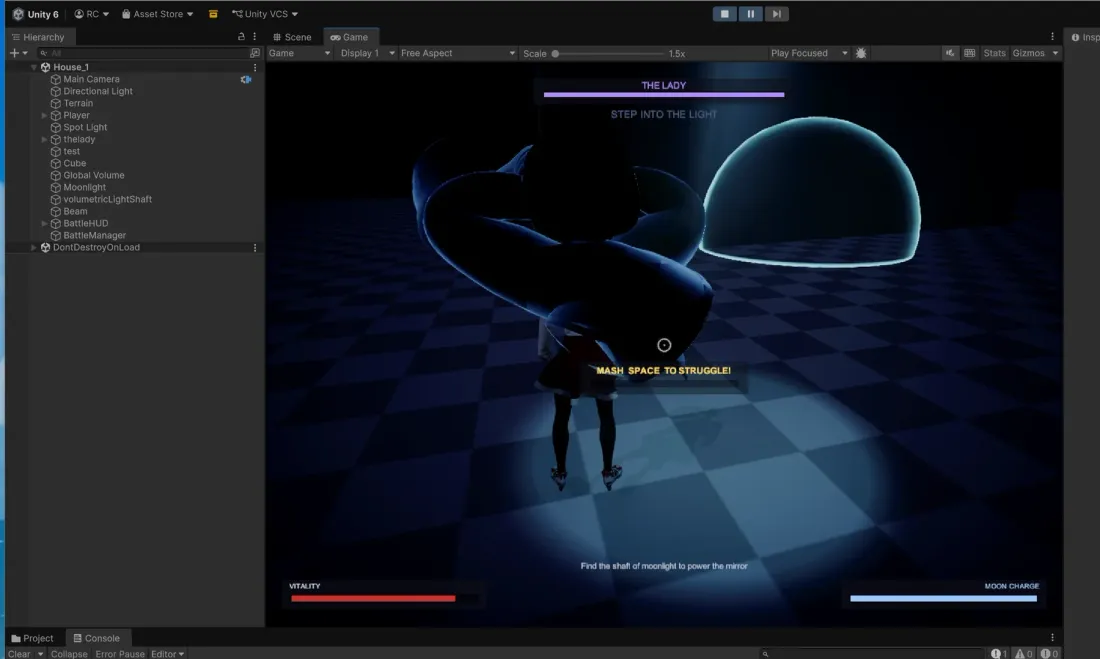The image size is (1100, 659).
Task: Open the Clear options dropdown arrow
Action: [41, 653]
